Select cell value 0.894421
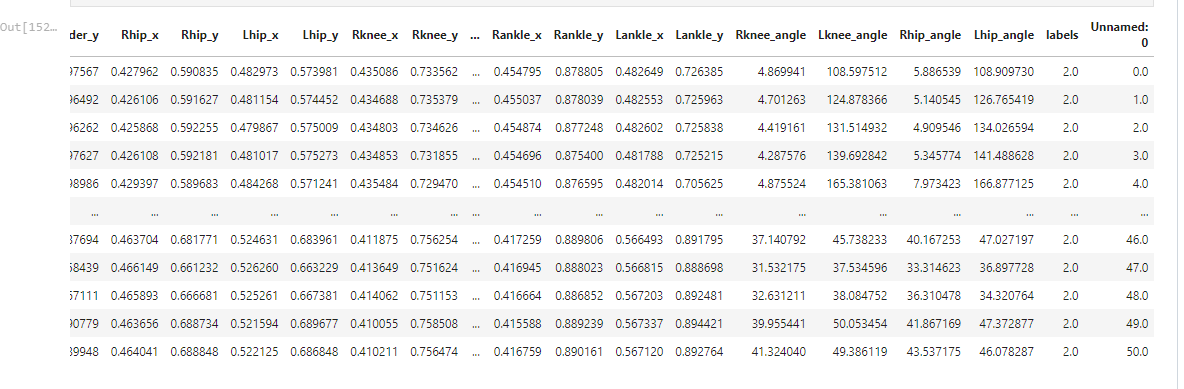The height and width of the screenshot is (389, 1184). pyautogui.click(x=699, y=323)
